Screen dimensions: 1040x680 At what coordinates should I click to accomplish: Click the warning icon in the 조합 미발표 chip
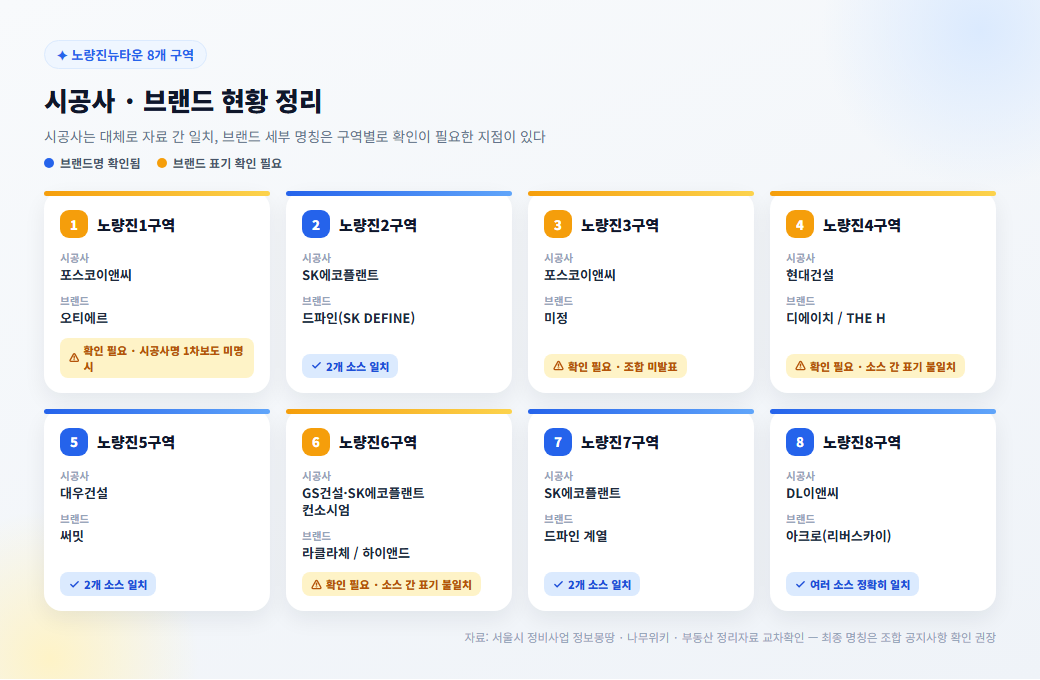pos(558,366)
